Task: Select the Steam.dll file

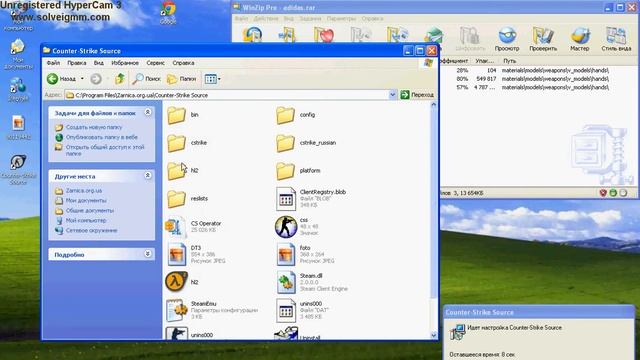Action: coord(286,282)
